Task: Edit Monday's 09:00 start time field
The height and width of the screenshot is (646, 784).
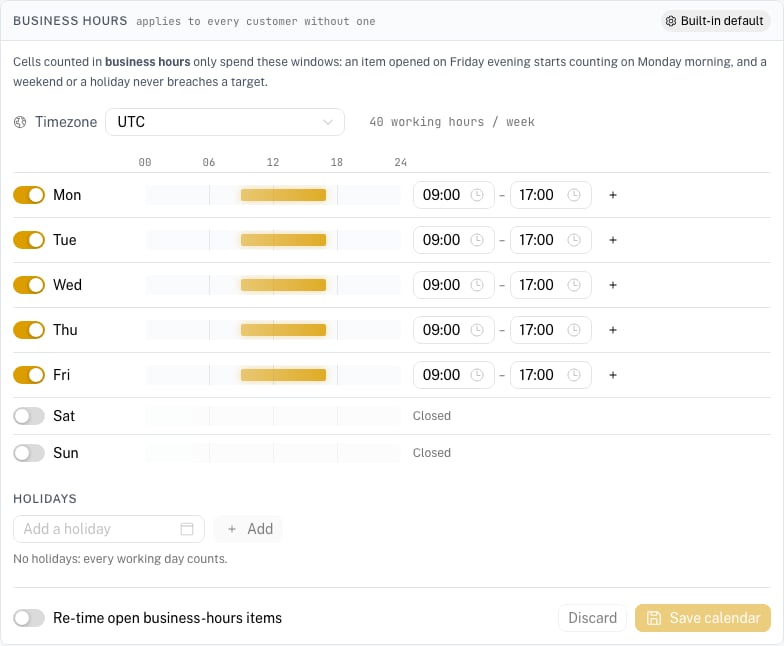Action: (454, 195)
